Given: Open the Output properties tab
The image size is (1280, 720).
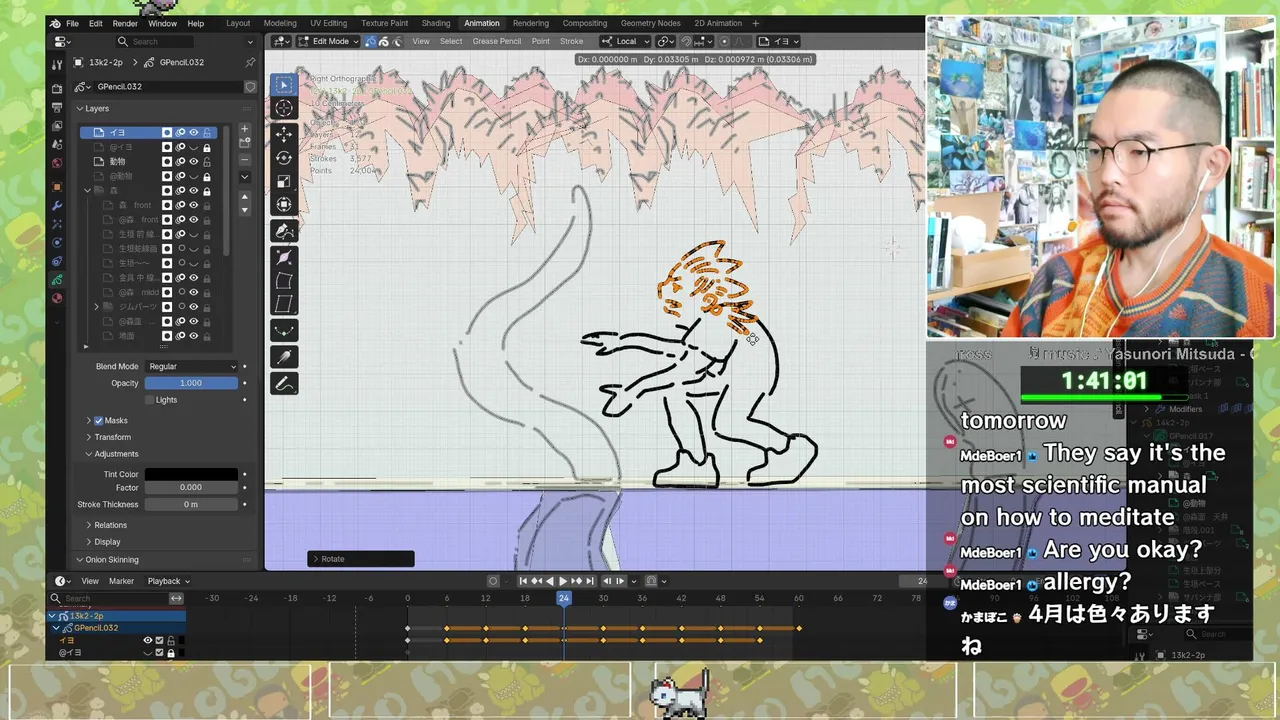Looking at the screenshot, I should 57,106.
